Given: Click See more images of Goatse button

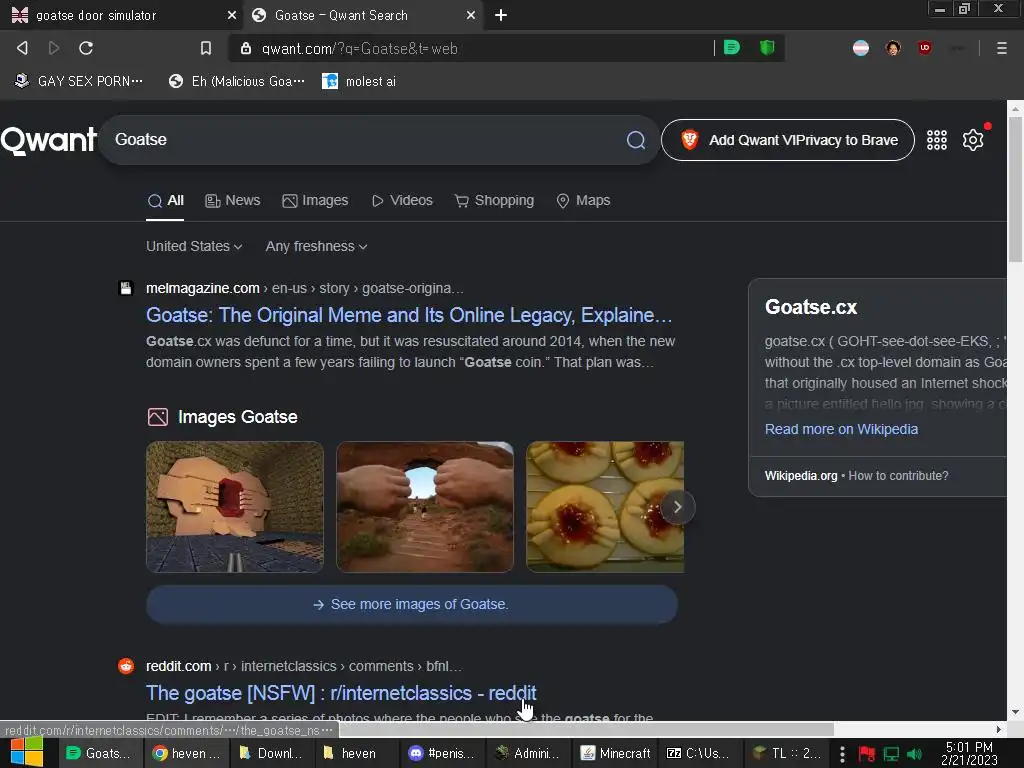Looking at the screenshot, I should (411, 605).
